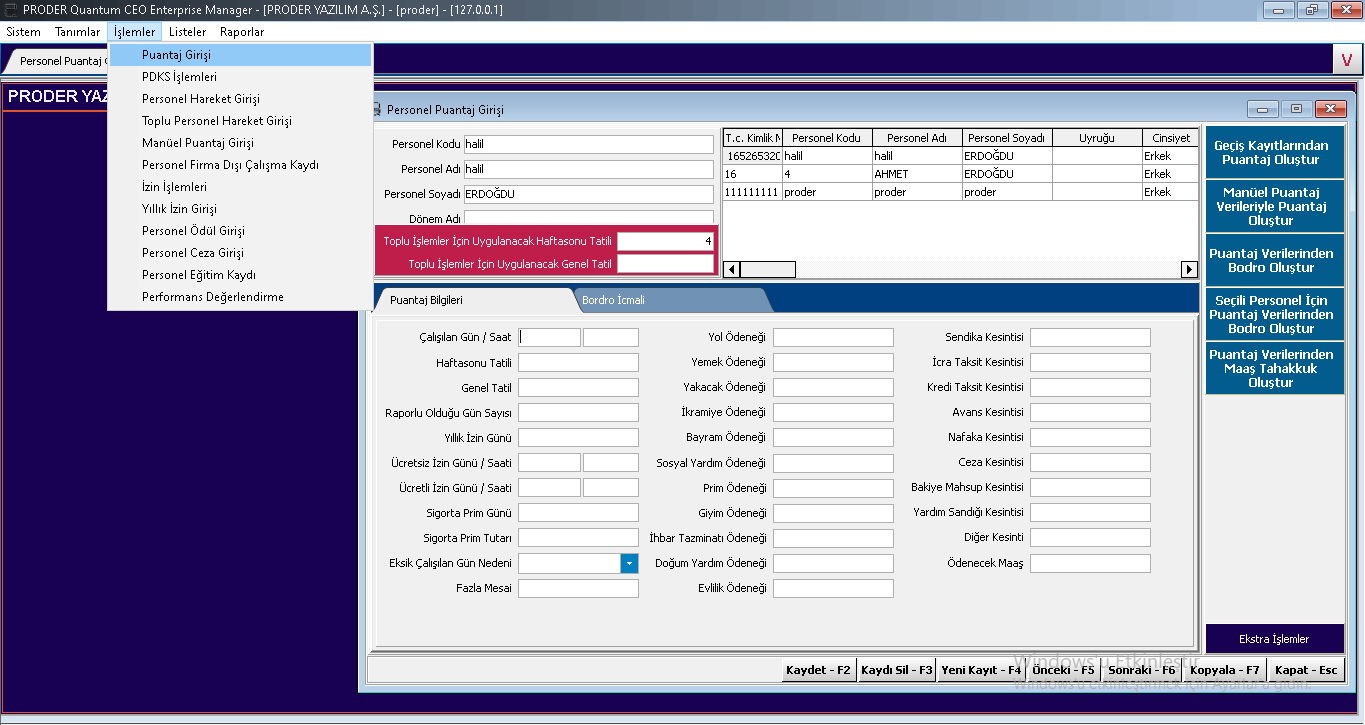Select Puantaj Girişi from the İşlemler menu

176,55
